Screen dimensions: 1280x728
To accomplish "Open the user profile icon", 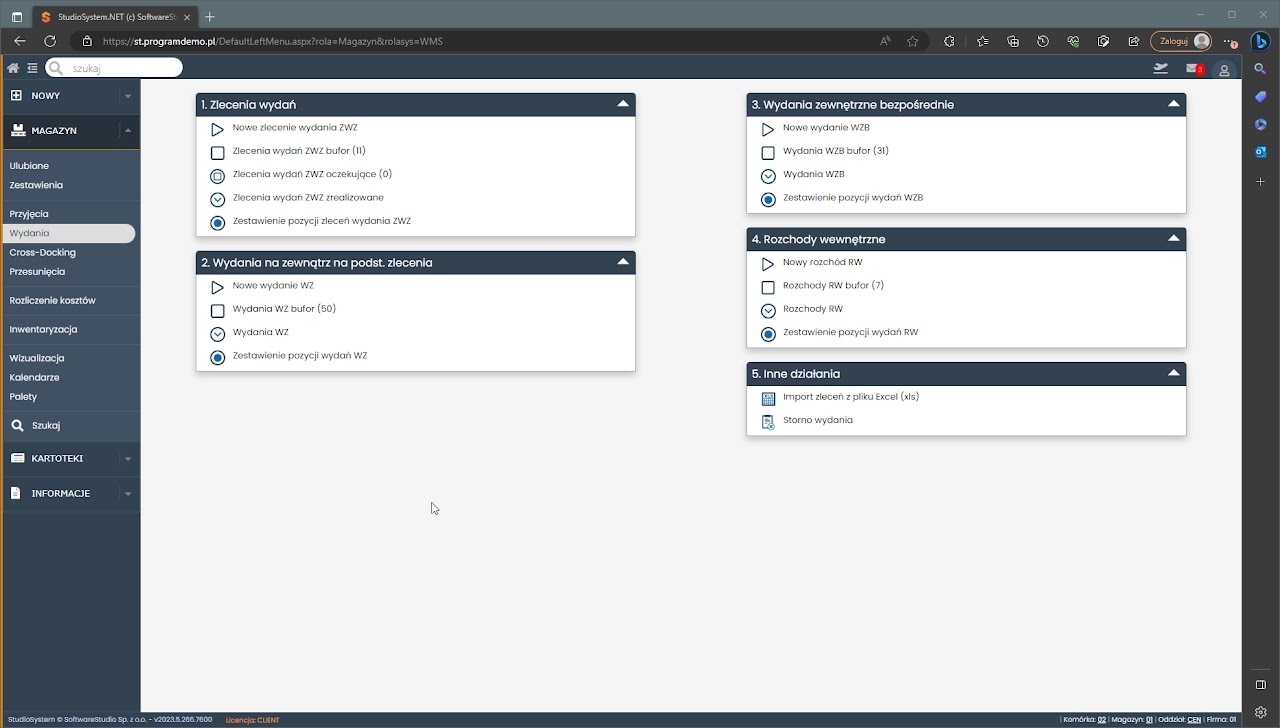I will click(1224, 70).
